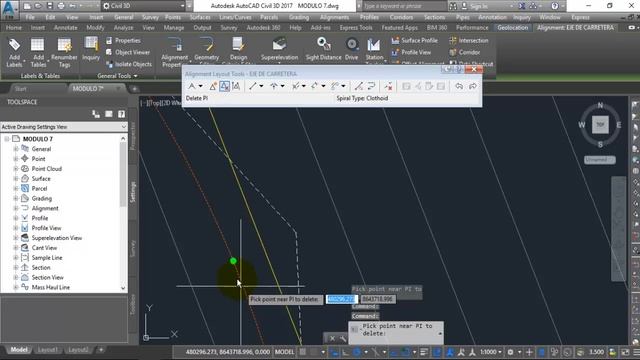Open the Station Tracker tool

tap(374, 51)
